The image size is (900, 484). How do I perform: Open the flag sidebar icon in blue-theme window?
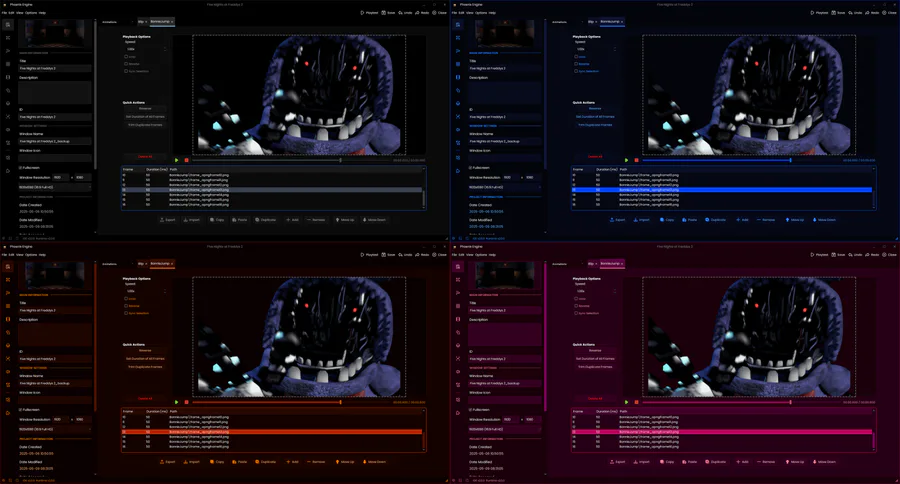pos(457,51)
